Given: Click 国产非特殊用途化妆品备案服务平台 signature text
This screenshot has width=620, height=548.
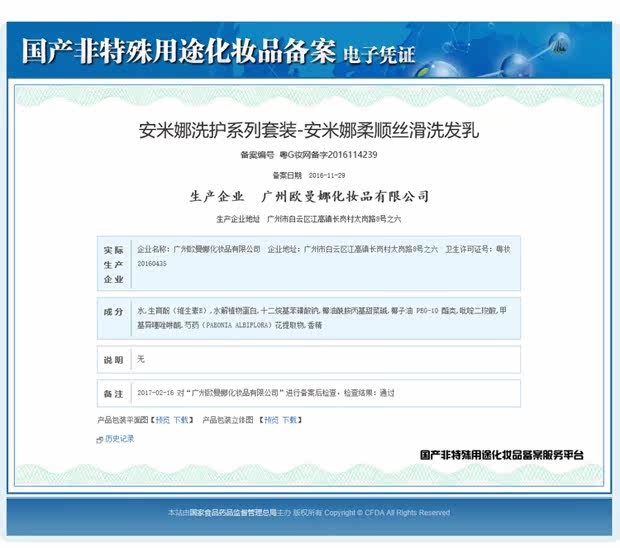Looking at the screenshot, I should pyautogui.click(x=501, y=455).
